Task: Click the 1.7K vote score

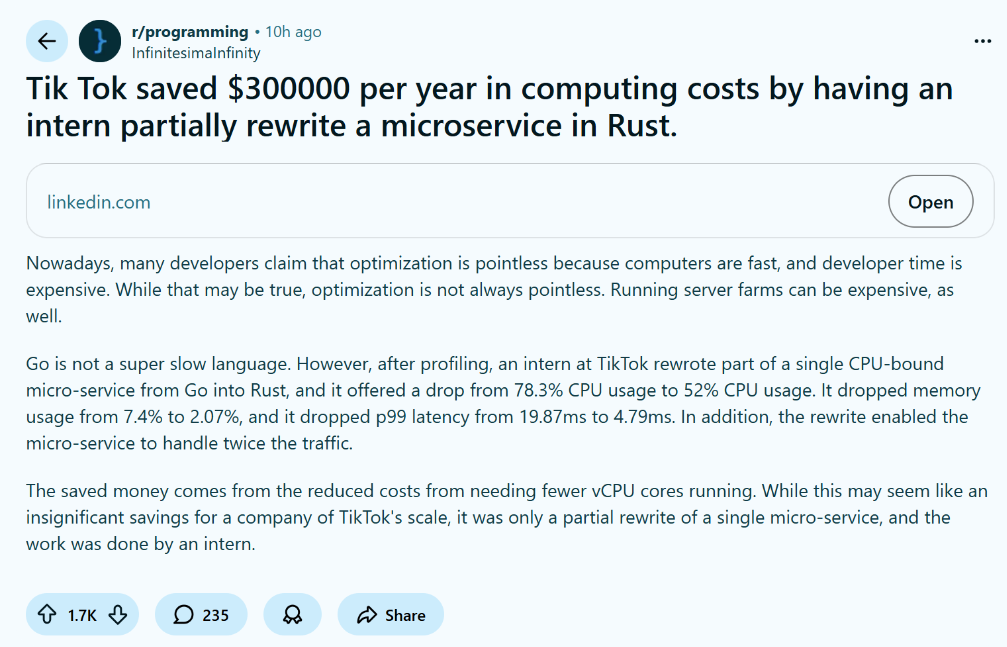Action: (x=82, y=615)
